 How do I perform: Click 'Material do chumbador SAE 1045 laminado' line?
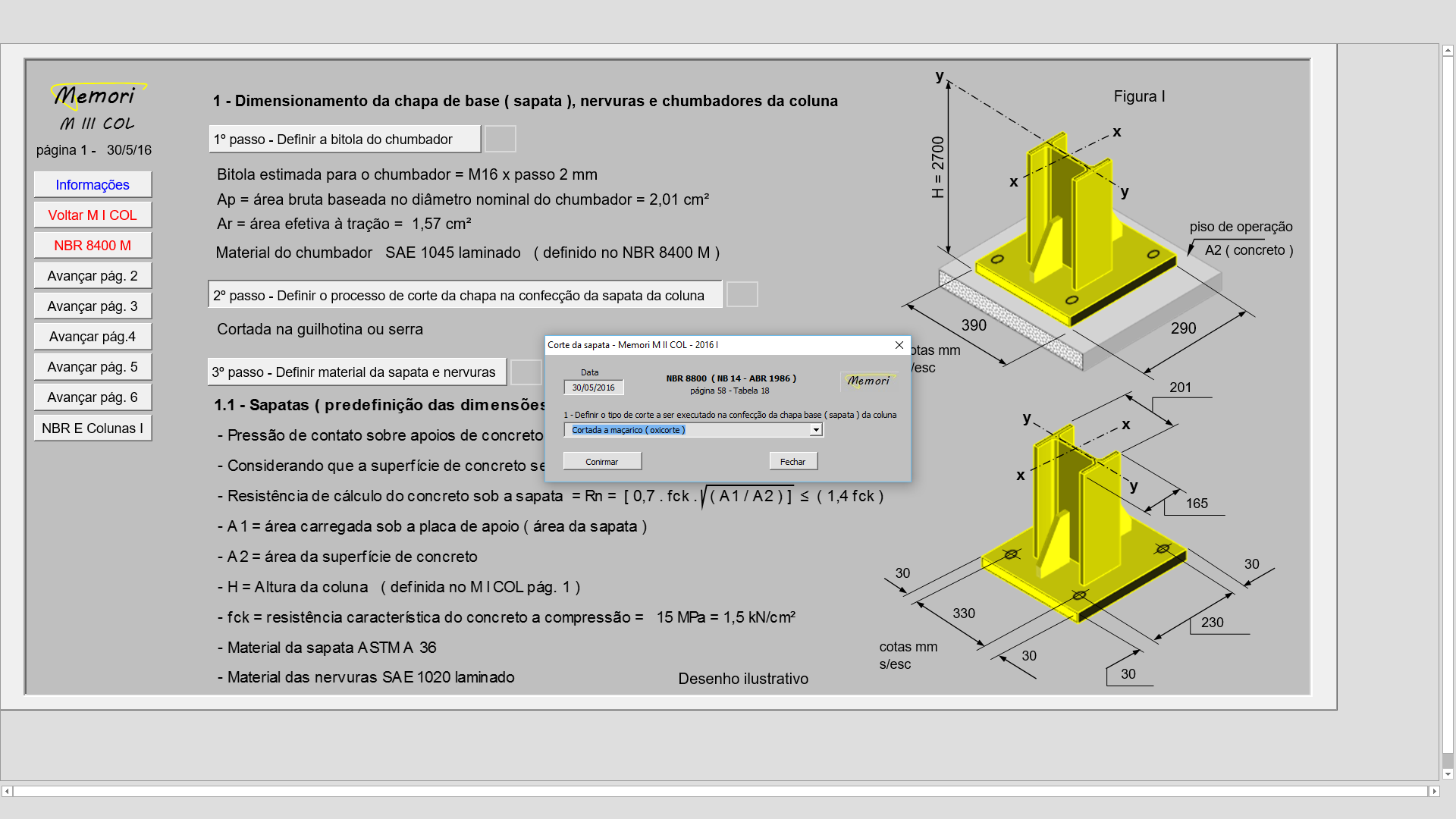468,253
